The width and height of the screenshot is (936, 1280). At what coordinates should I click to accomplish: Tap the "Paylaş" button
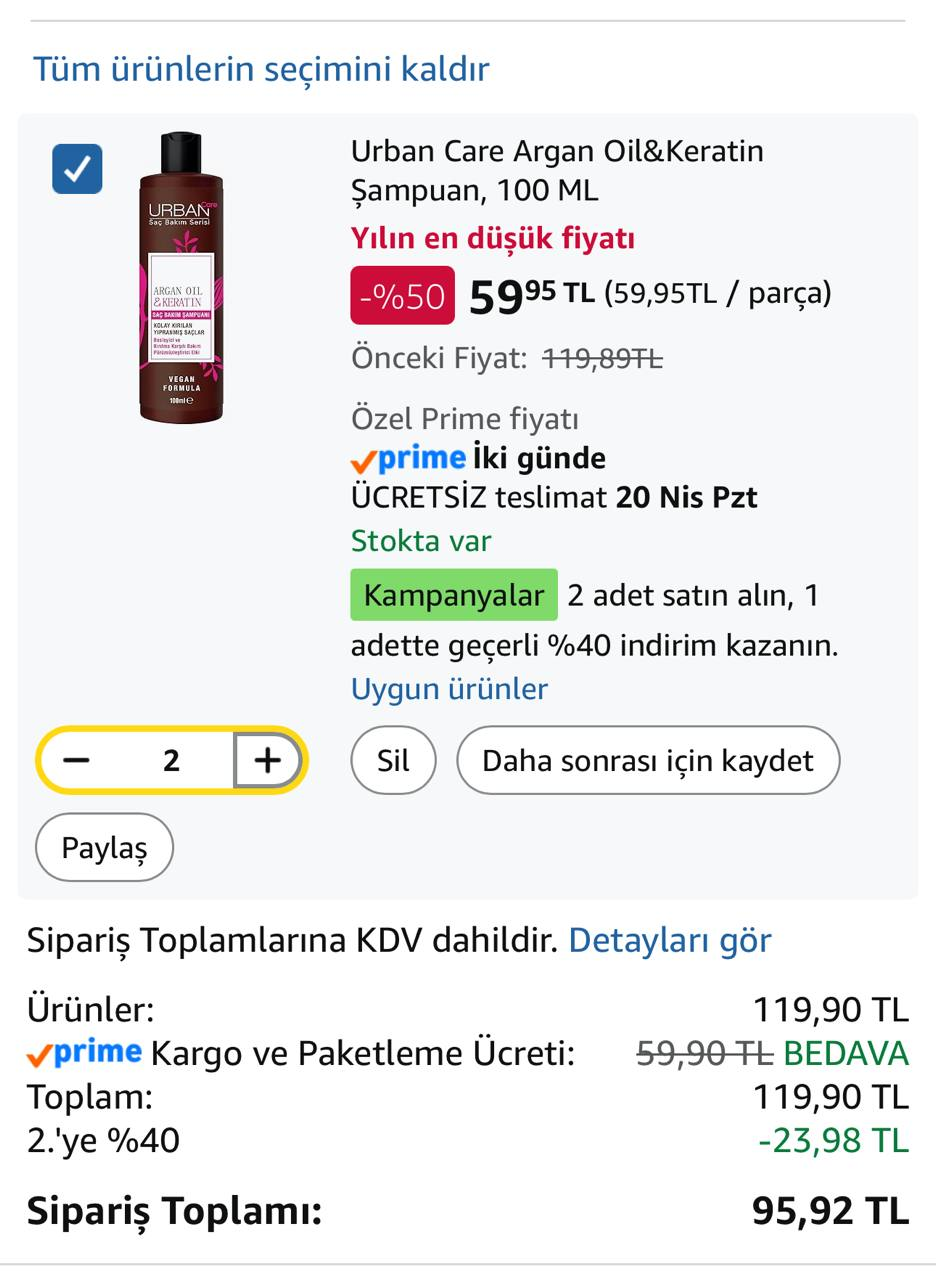pos(104,848)
